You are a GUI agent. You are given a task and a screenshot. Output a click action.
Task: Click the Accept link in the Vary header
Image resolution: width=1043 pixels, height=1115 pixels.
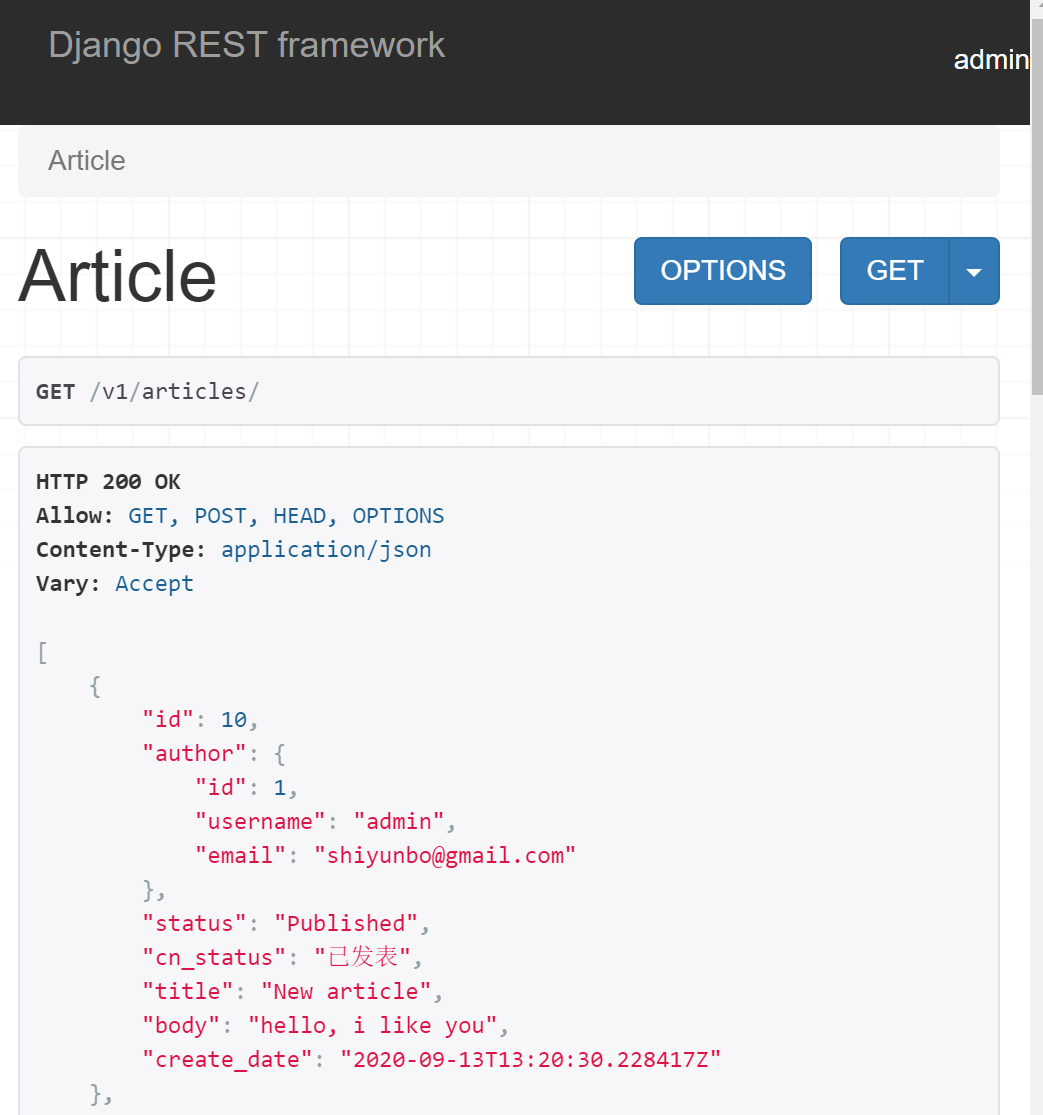point(154,583)
